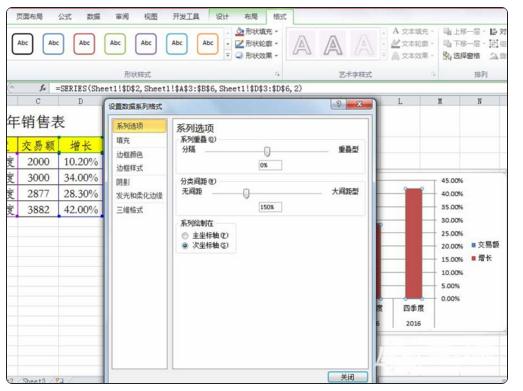Select the teal-bordered Abc shape style
Screen dimensions: 523x391
pos(177,43)
